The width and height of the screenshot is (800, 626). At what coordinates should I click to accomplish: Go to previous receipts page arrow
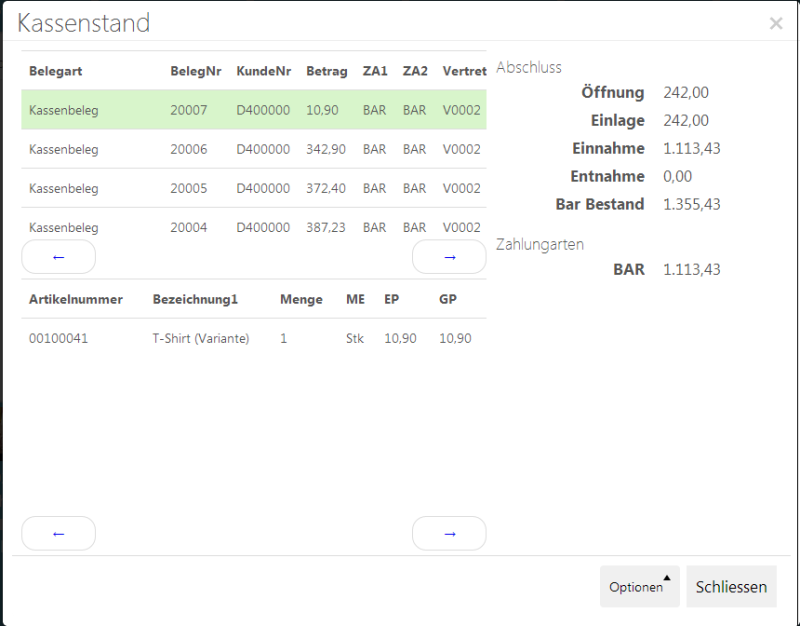pyautogui.click(x=58, y=257)
